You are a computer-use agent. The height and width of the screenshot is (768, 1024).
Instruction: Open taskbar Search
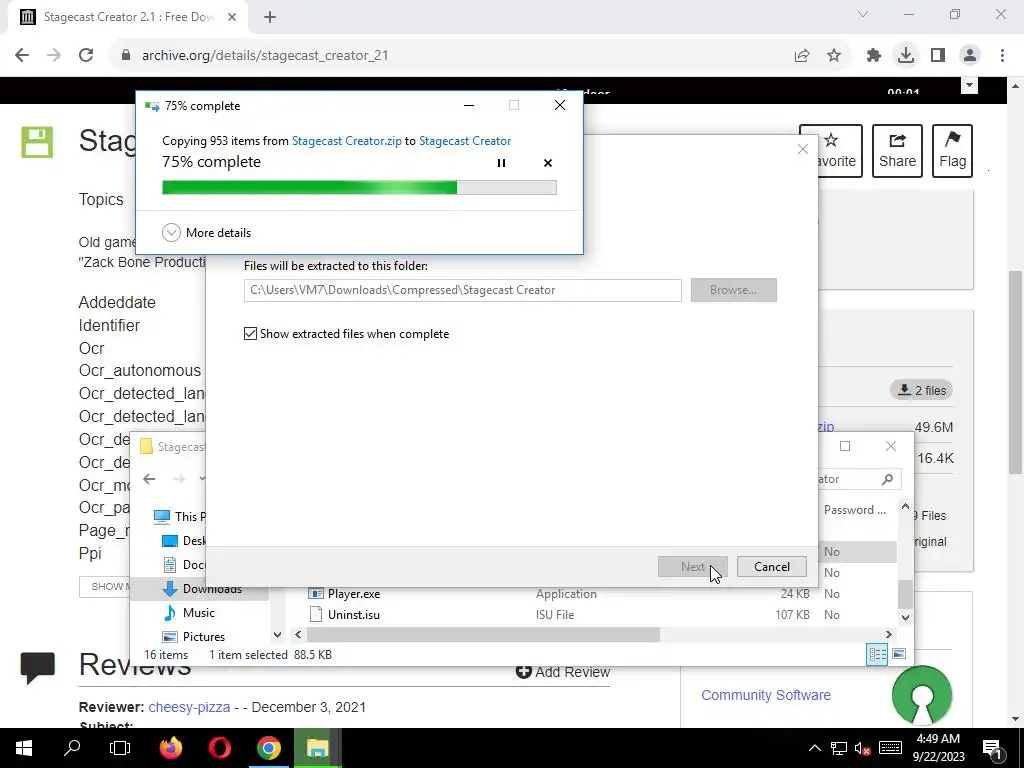click(72, 748)
